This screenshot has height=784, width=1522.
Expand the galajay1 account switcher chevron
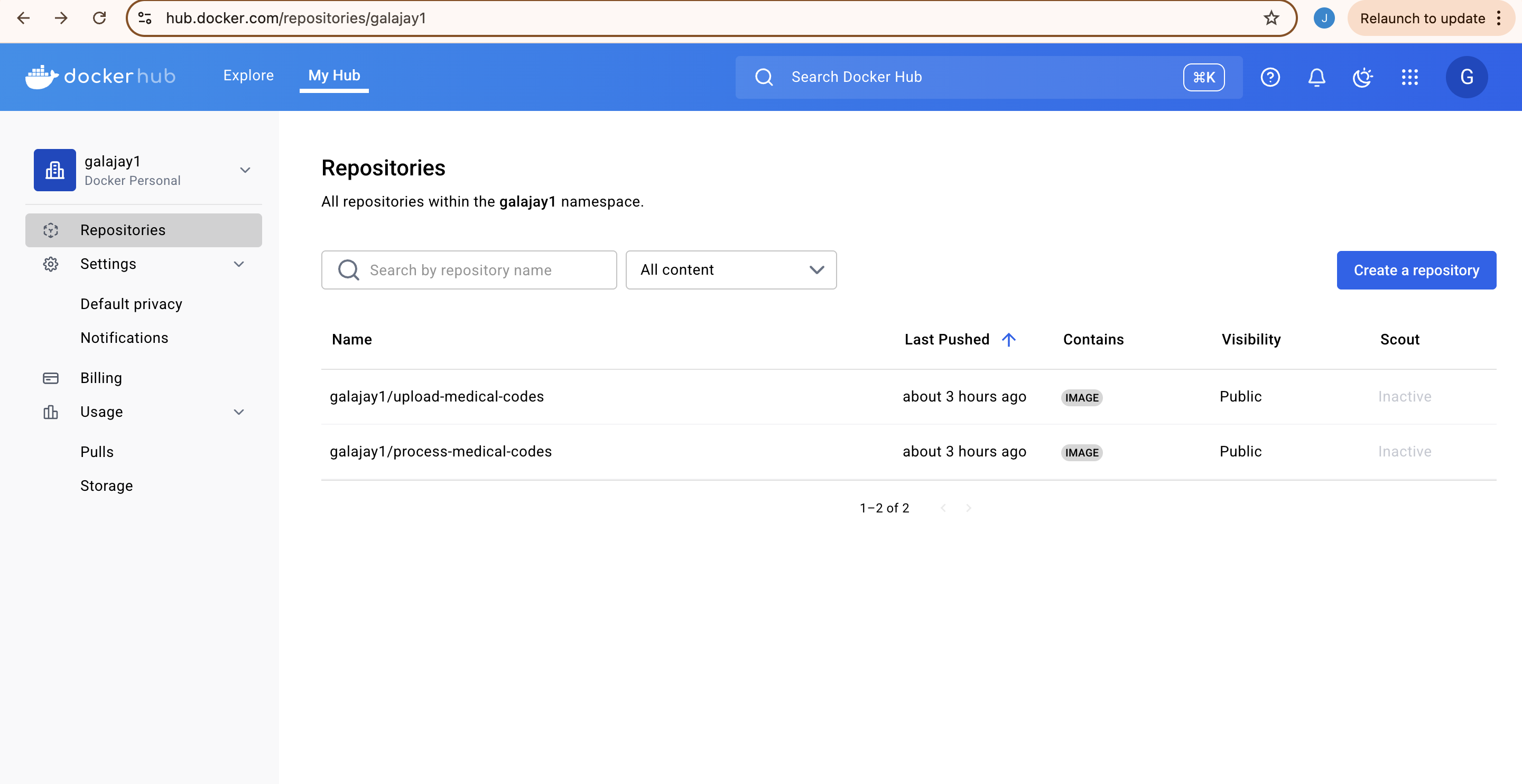[x=245, y=170]
